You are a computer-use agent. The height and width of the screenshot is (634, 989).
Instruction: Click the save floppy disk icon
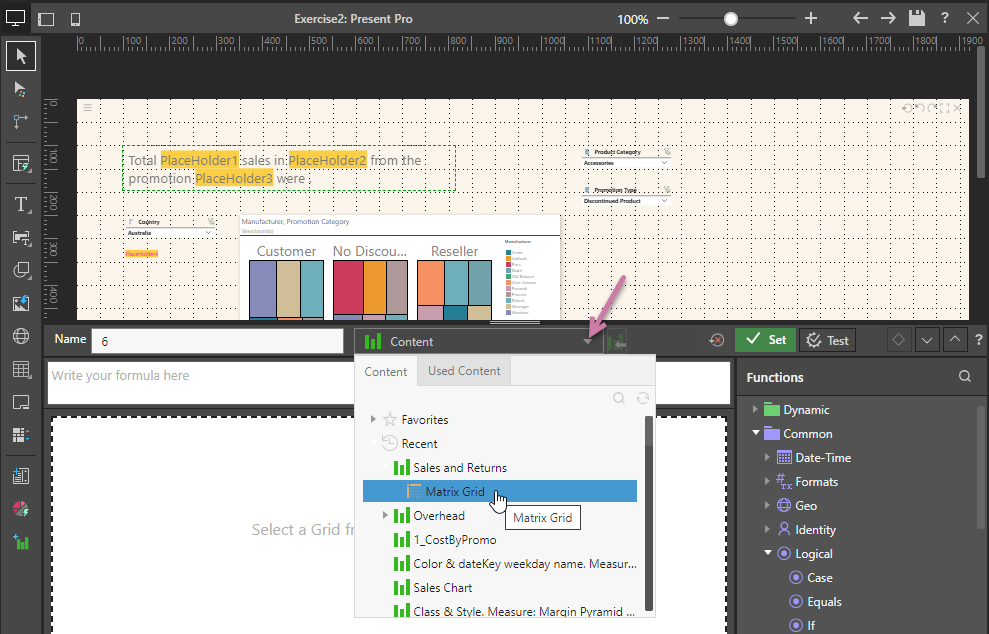tap(916, 18)
